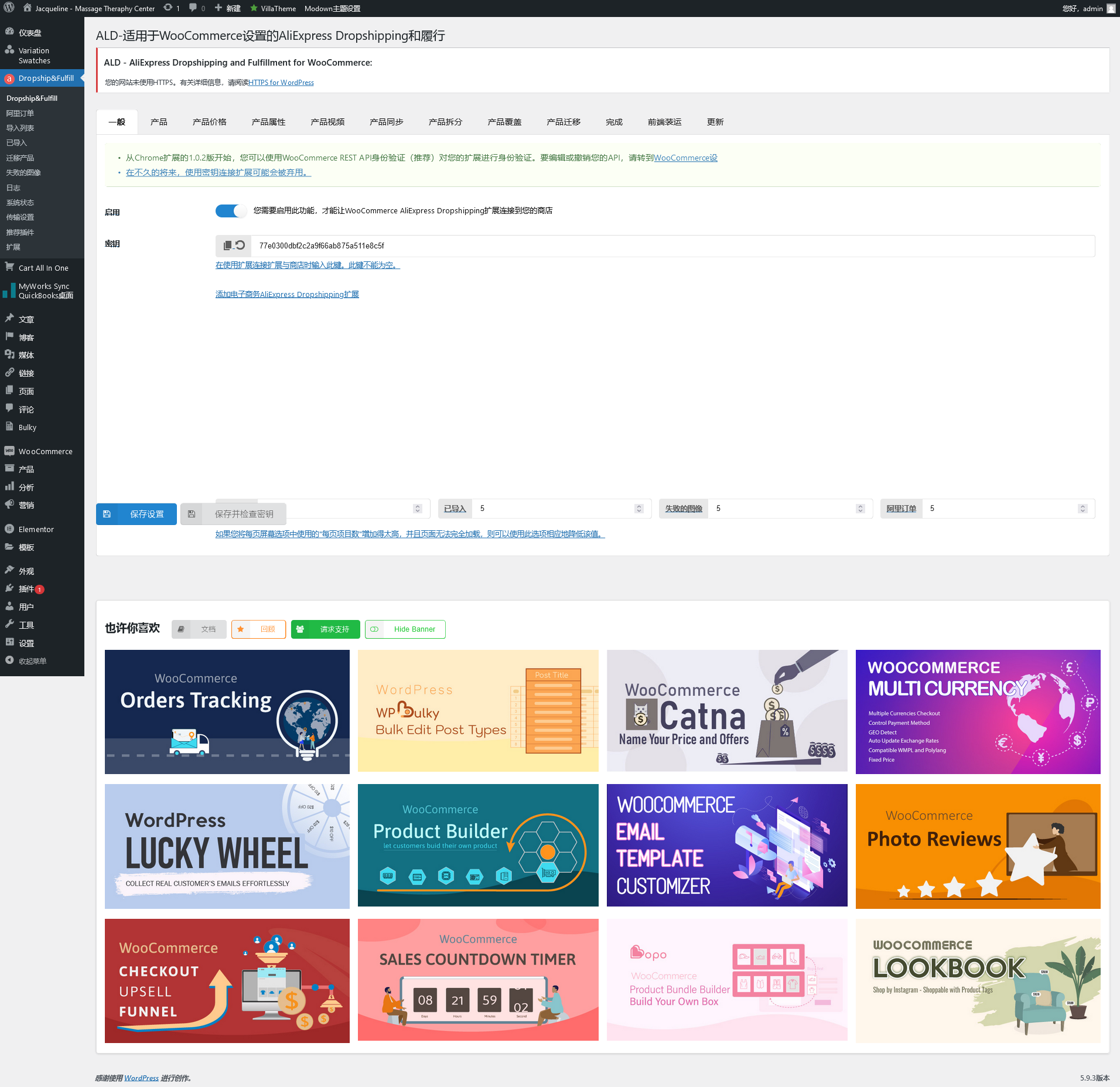Open the 分析 analytics chart icon

[x=9, y=486]
